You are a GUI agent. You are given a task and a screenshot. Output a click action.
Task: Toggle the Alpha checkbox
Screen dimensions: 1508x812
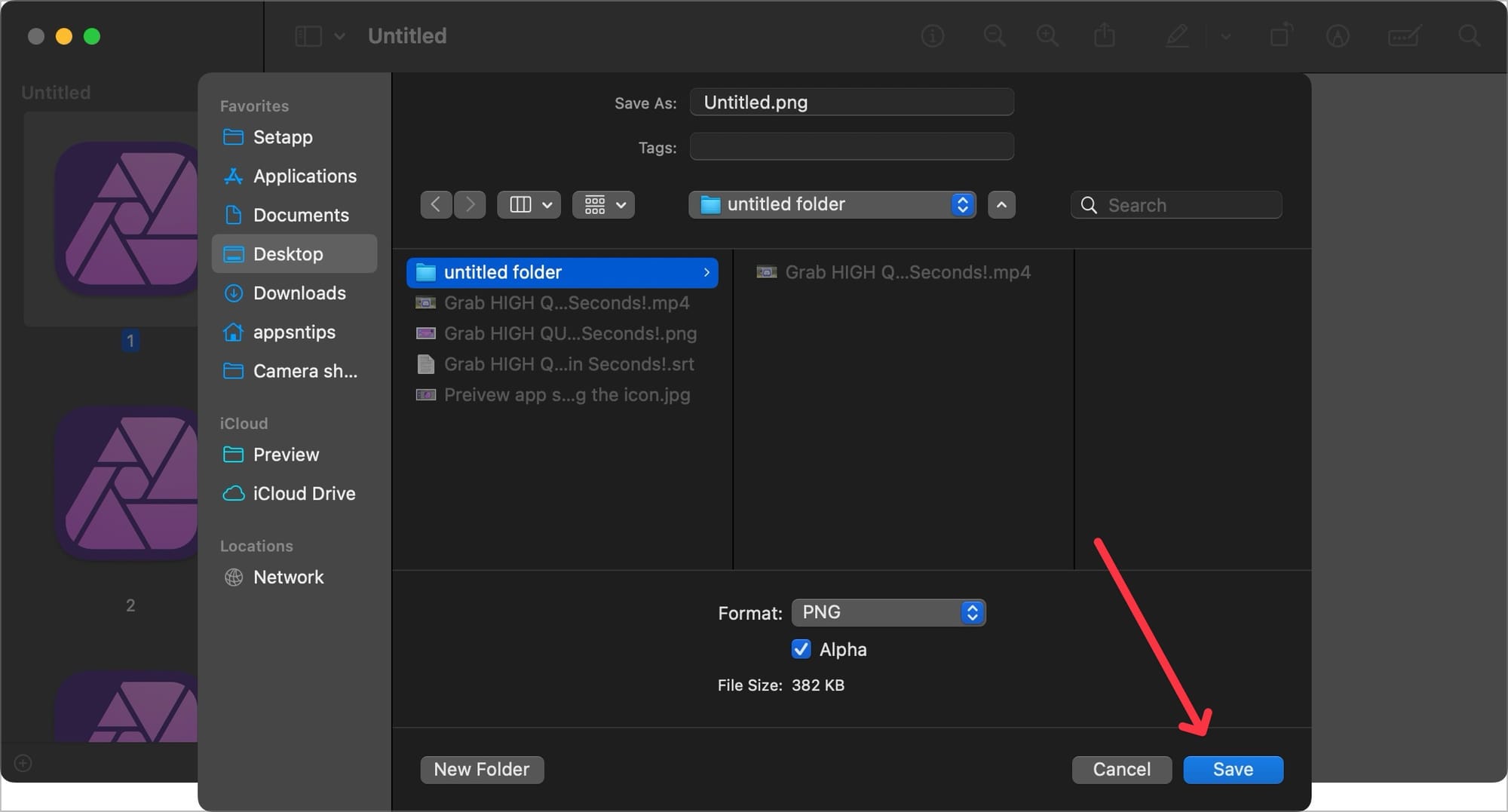[801, 649]
